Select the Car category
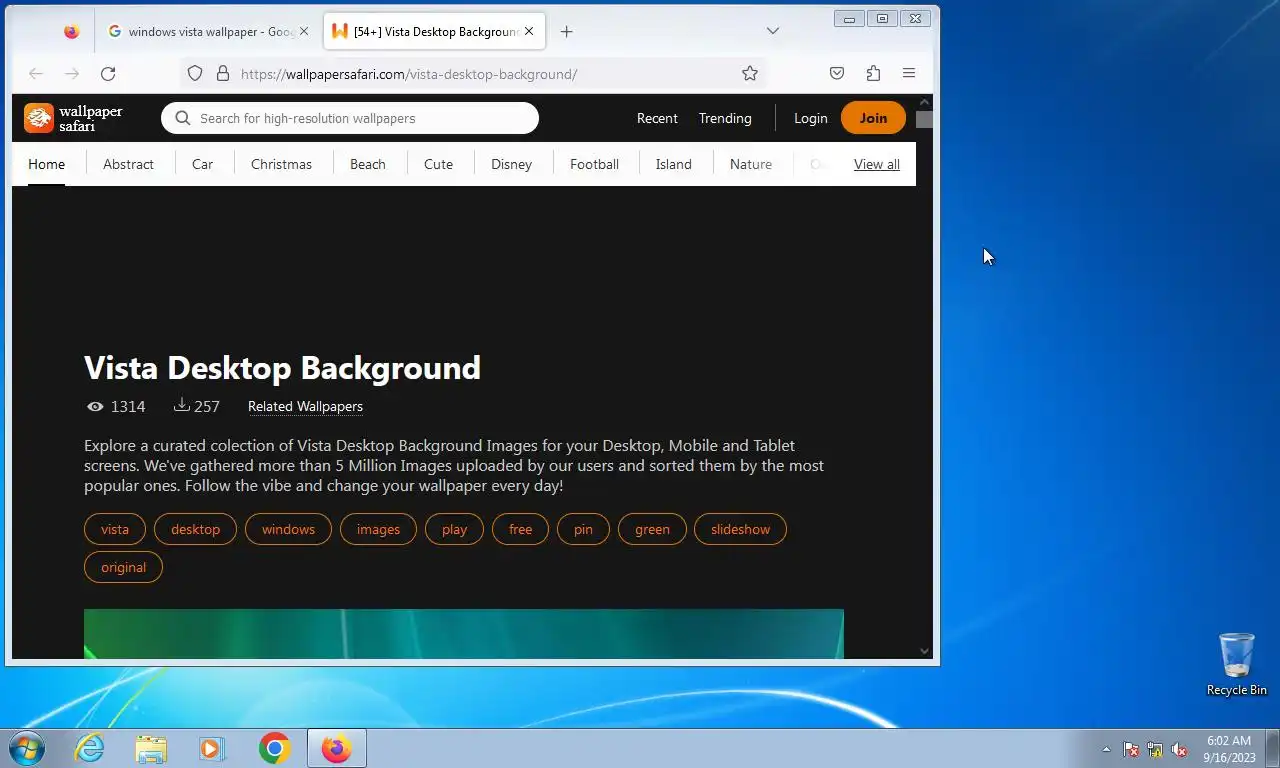 point(203,164)
